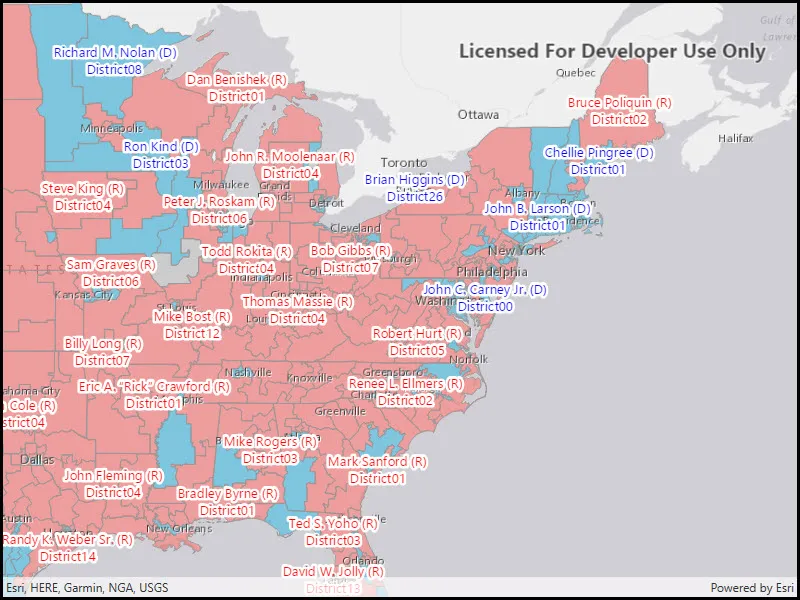Click the Brian Higgins (D) label
The image size is (800, 600).
point(414,188)
